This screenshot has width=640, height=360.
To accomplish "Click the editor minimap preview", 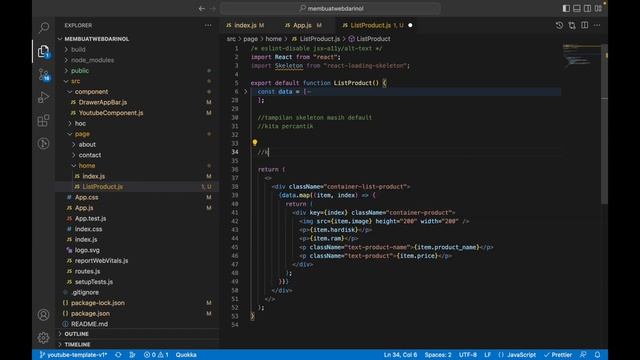I will [581, 55].
